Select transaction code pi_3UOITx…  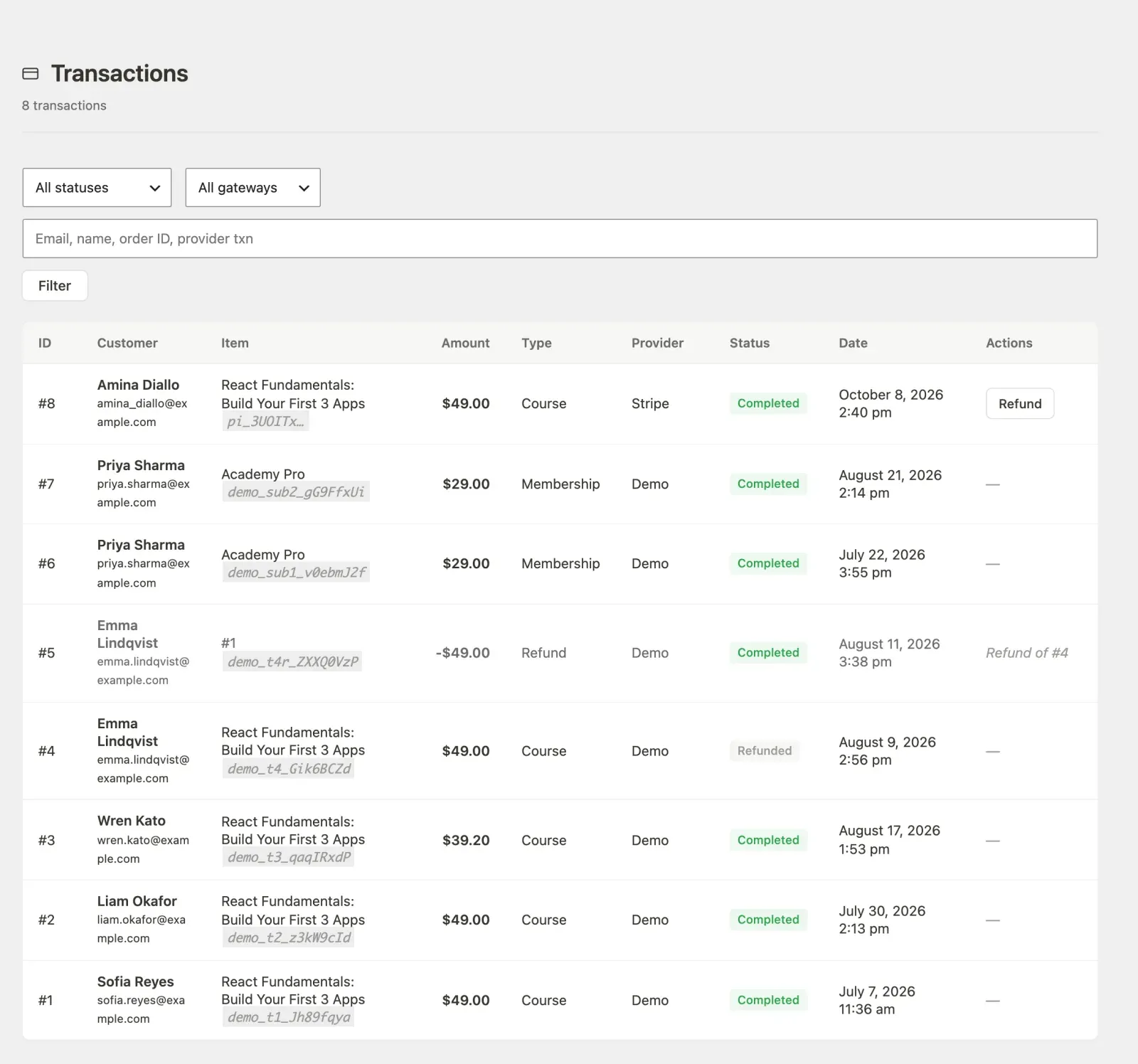(265, 422)
